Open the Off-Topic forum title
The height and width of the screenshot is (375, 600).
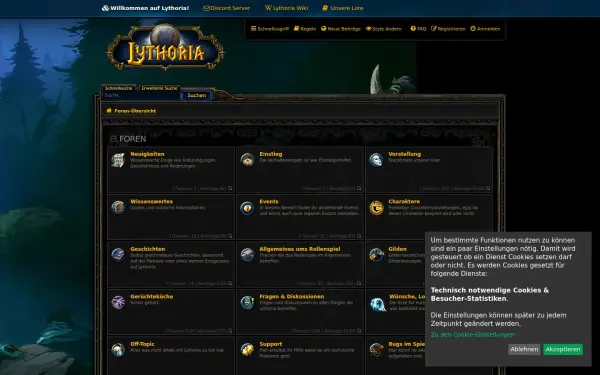pos(142,344)
